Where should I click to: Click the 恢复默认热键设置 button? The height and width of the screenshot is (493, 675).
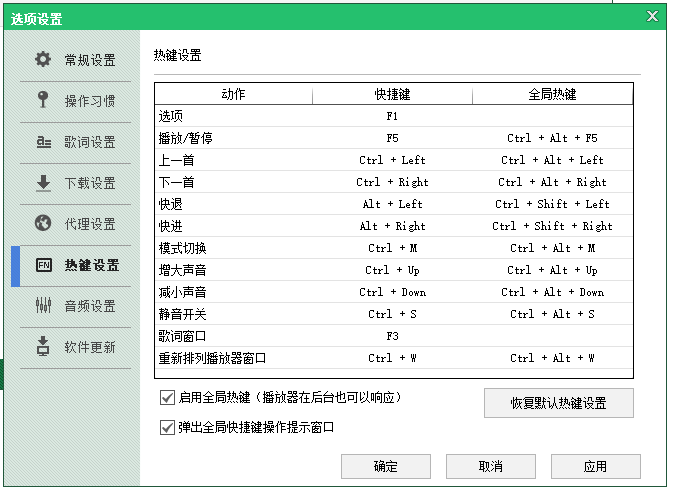click(x=558, y=403)
